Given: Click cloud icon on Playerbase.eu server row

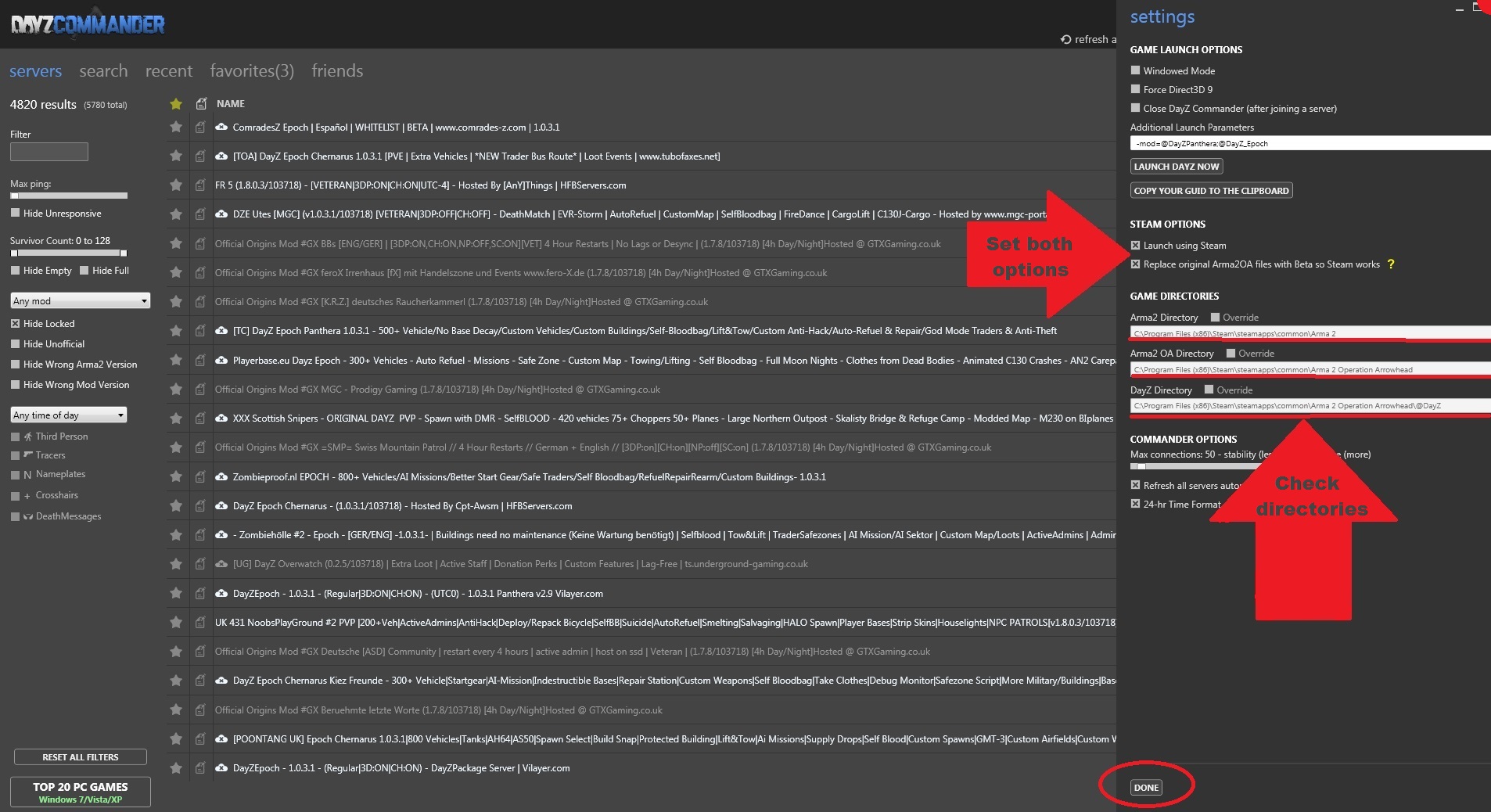Looking at the screenshot, I should [221, 360].
